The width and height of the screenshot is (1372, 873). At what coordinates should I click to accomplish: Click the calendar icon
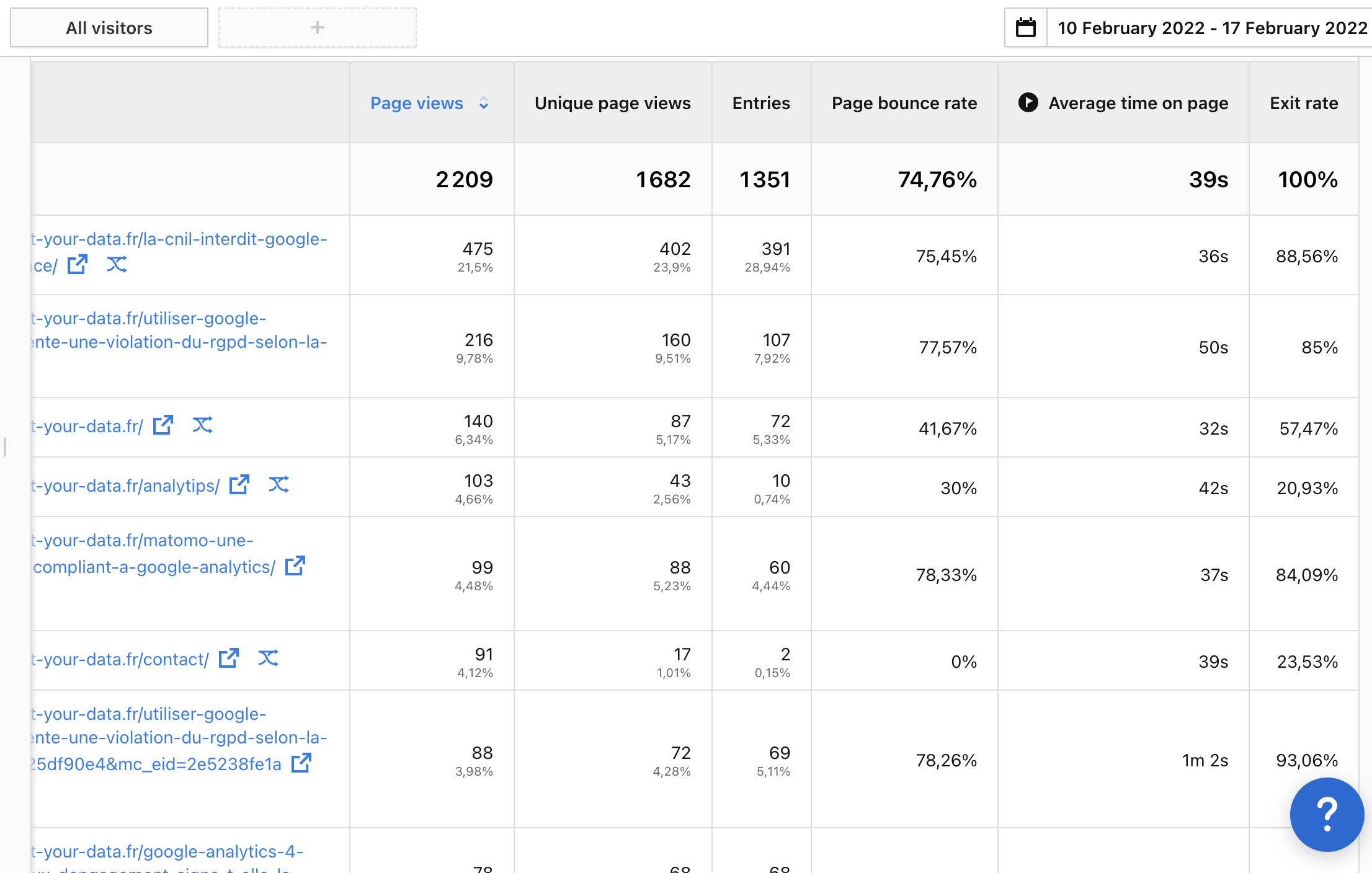[1026, 28]
